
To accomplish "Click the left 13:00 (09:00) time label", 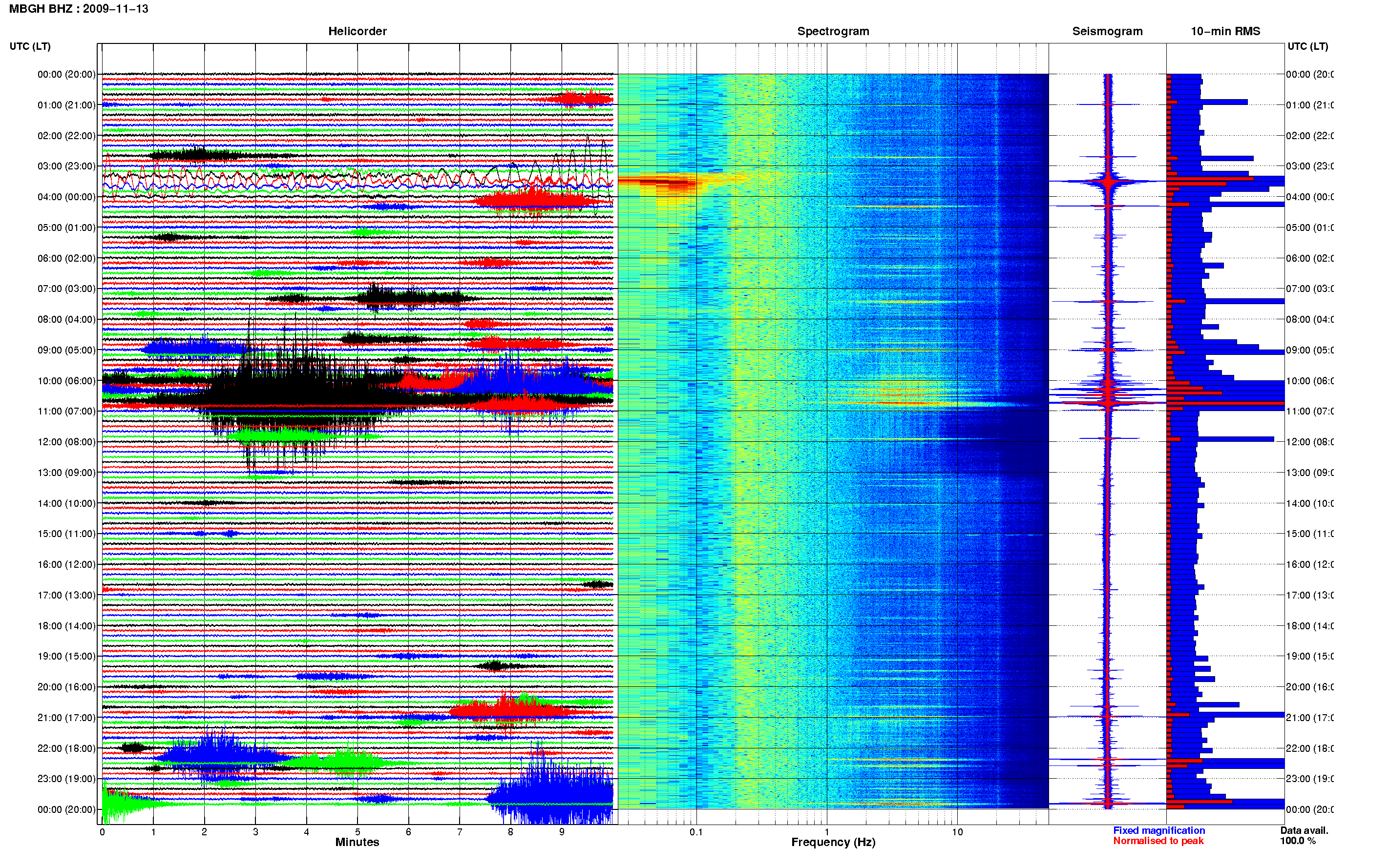I will click(66, 473).
